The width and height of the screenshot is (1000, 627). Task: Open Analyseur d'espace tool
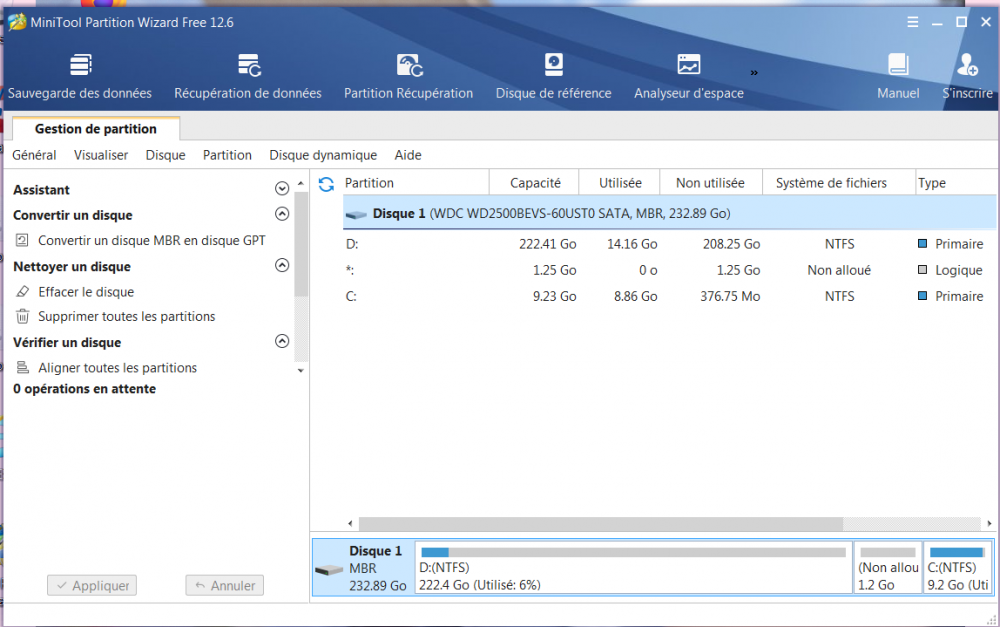point(688,66)
